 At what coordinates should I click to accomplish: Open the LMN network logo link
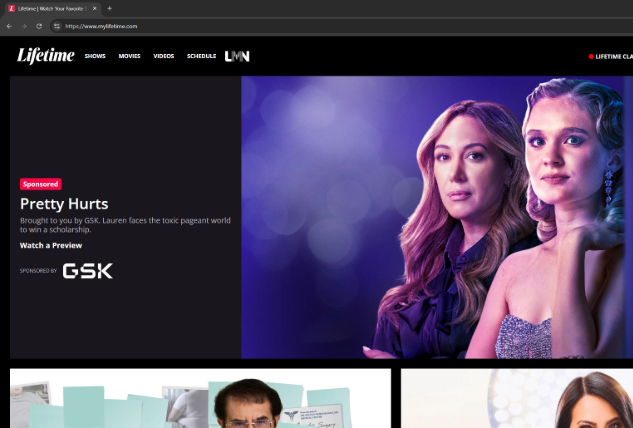(237, 56)
